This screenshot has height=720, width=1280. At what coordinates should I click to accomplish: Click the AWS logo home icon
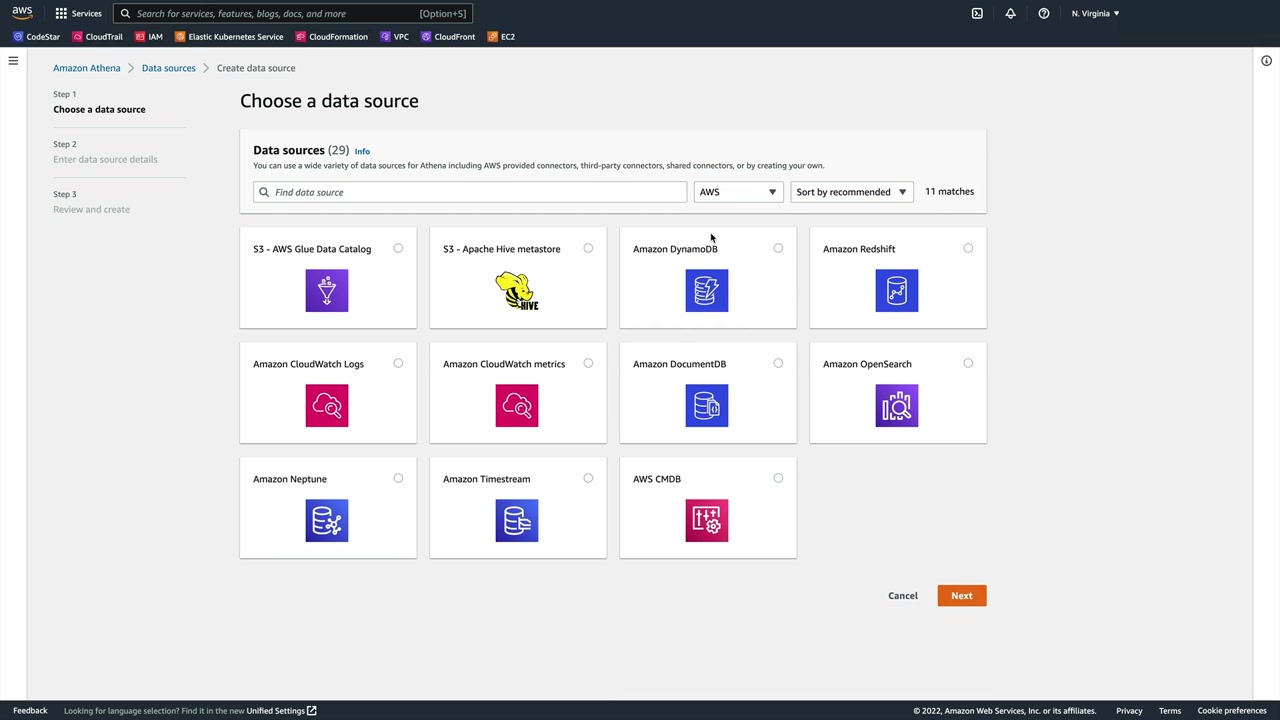[22, 13]
